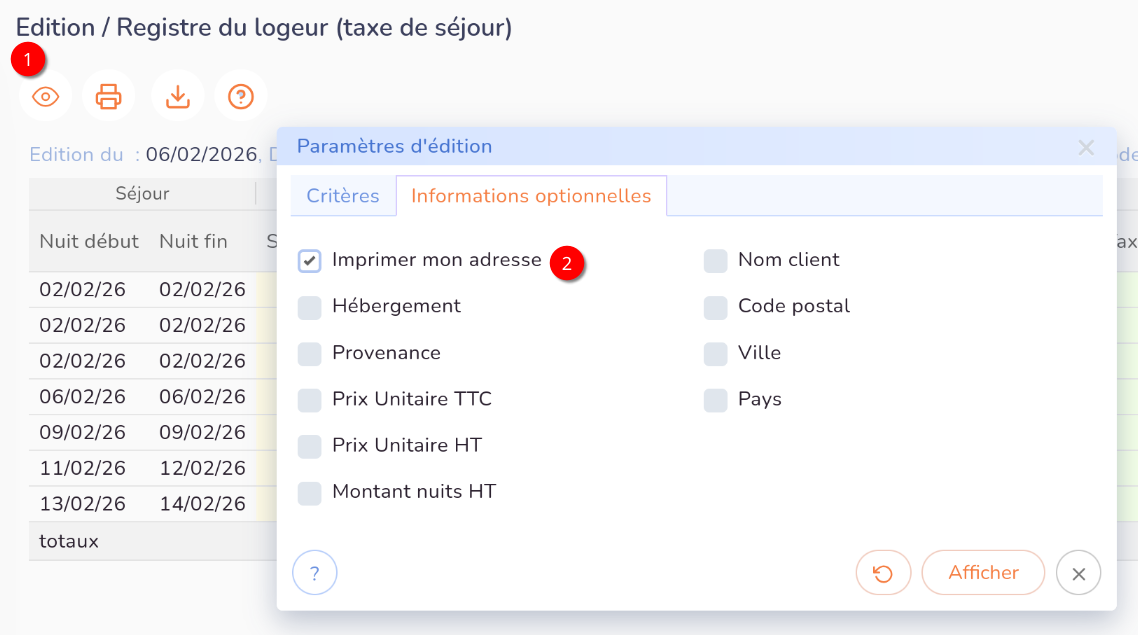Reset parameters with the circular arrow icon
Viewport: 1138px width, 635px height.
point(883,572)
